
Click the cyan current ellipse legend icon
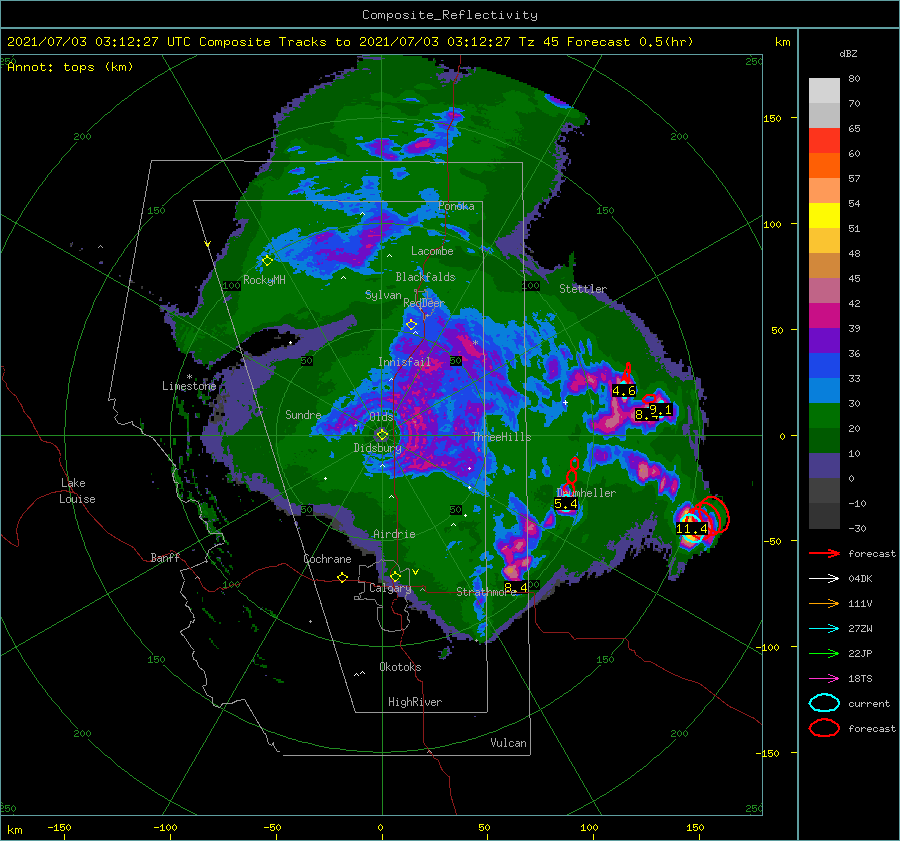click(824, 703)
